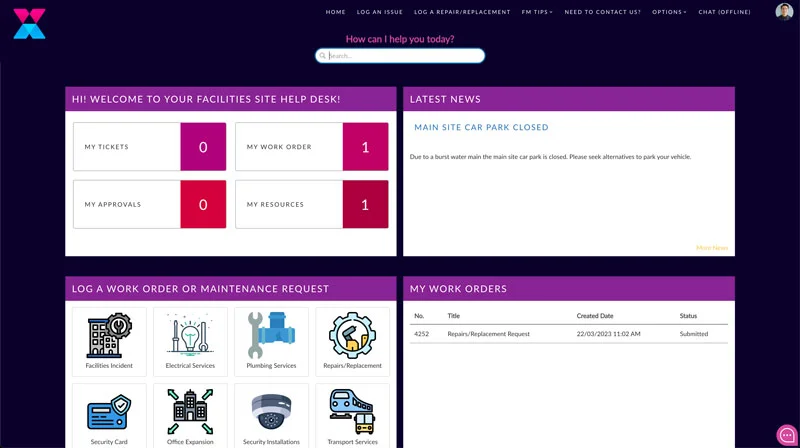Click the X logo in the header
This screenshot has height=448, width=800.
pos(30,23)
